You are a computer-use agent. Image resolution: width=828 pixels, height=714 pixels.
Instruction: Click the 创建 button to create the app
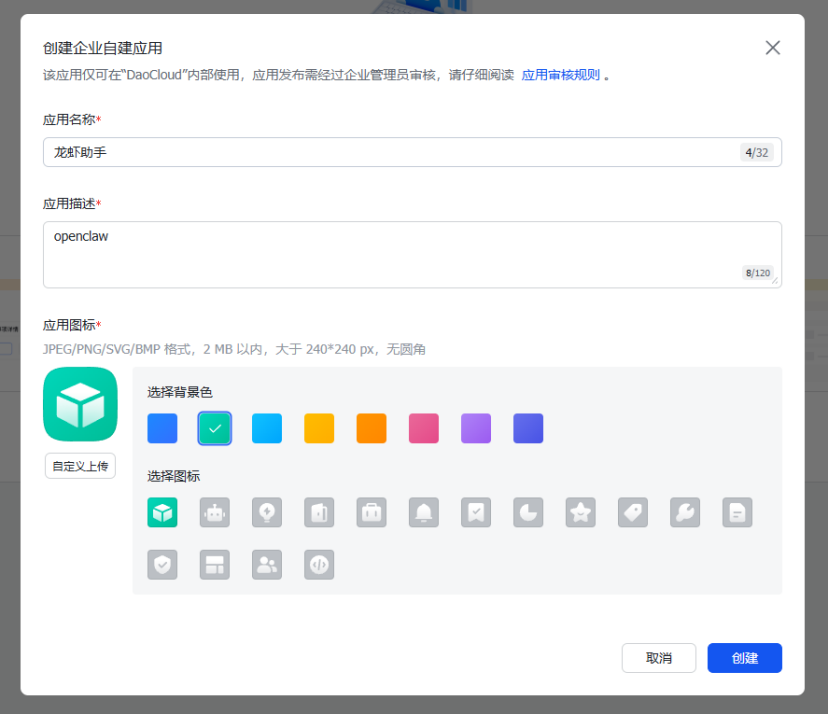[x=744, y=658]
